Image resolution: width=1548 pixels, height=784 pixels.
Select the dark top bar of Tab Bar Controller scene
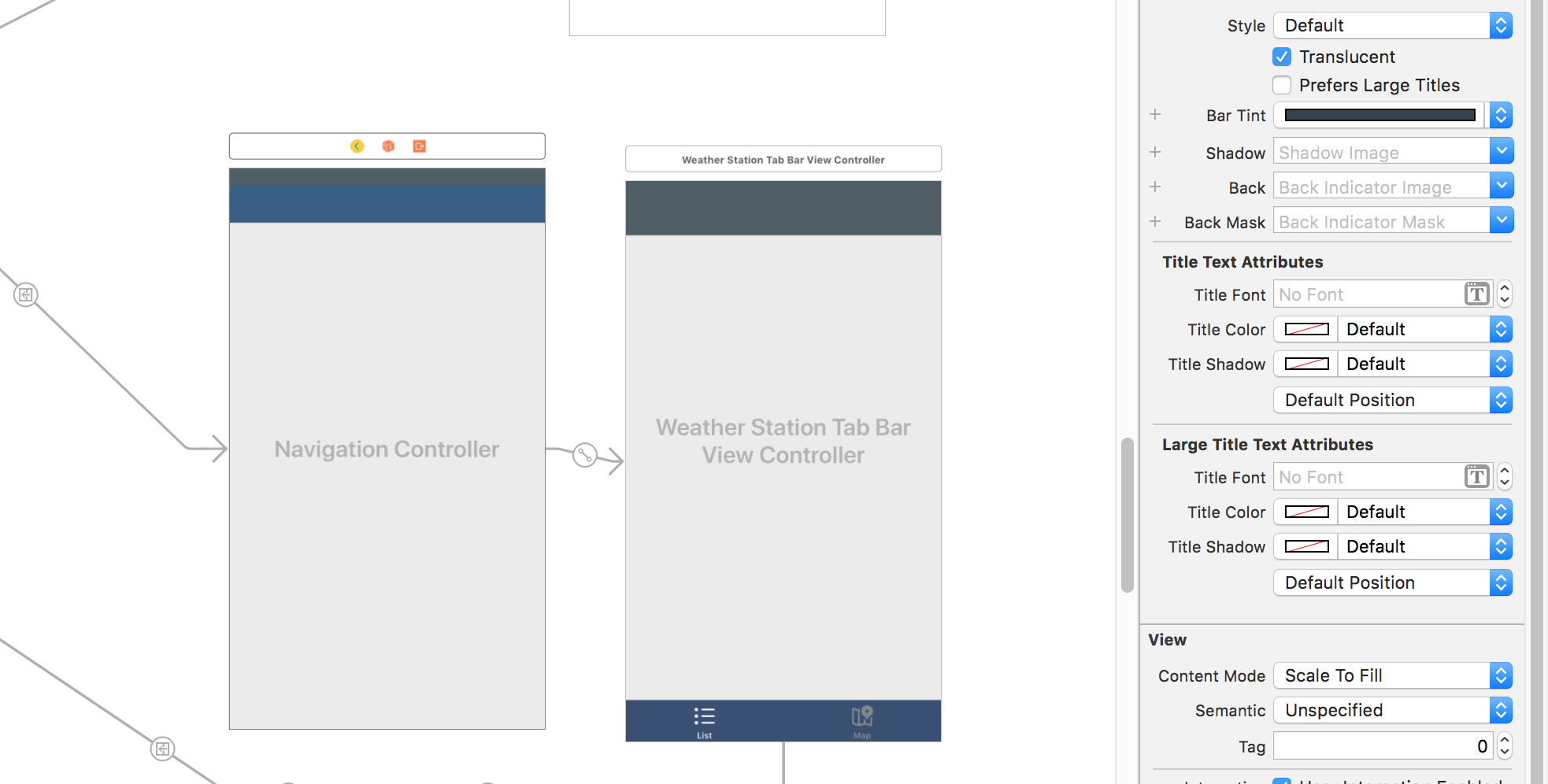(783, 208)
